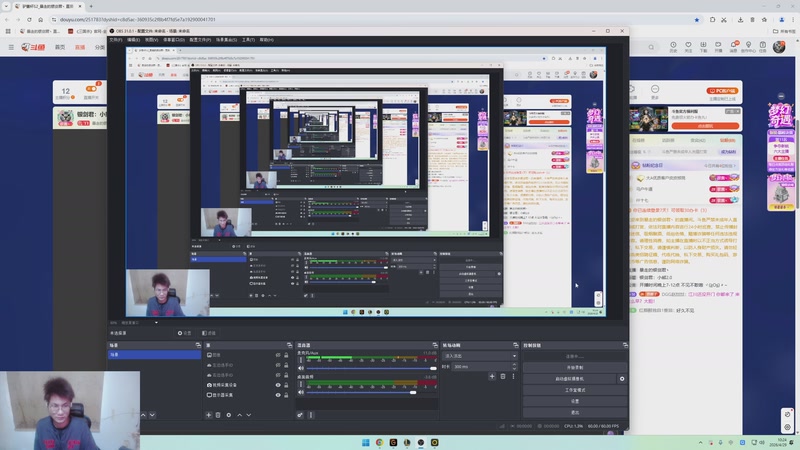Increase transition duration with up arrow
This screenshot has height=450, width=800.
(x=514, y=364)
